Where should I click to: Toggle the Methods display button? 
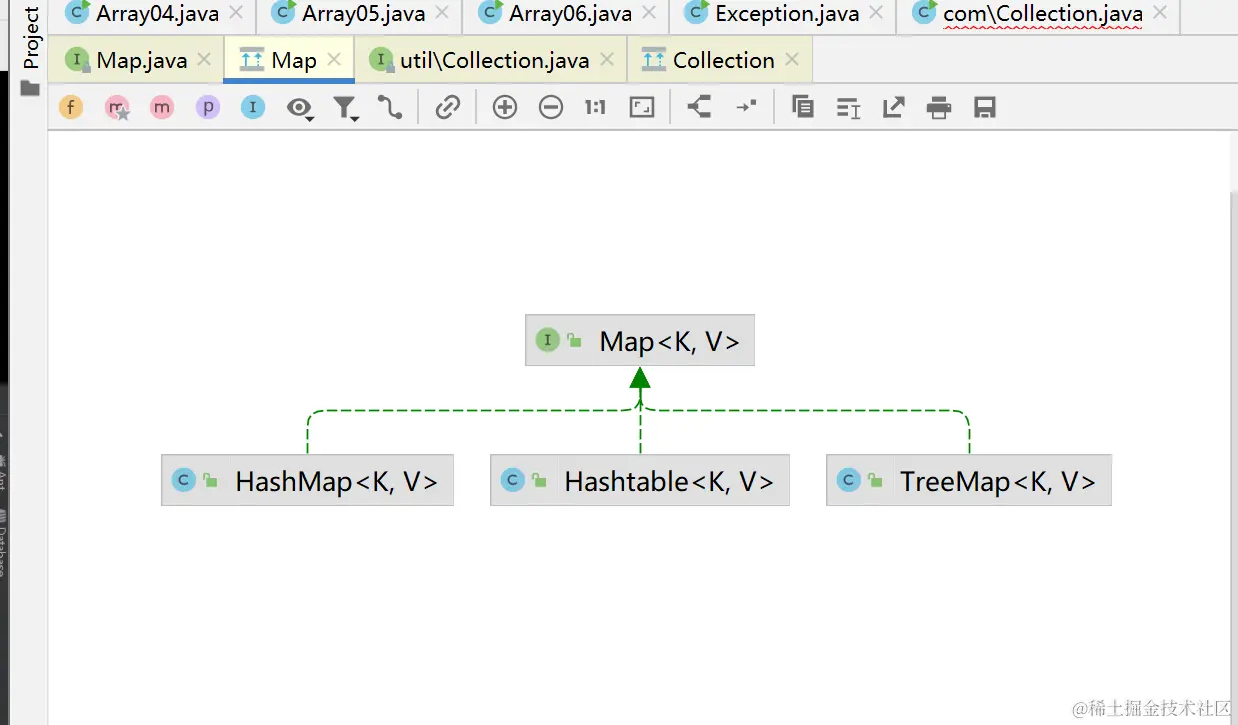click(x=162, y=107)
